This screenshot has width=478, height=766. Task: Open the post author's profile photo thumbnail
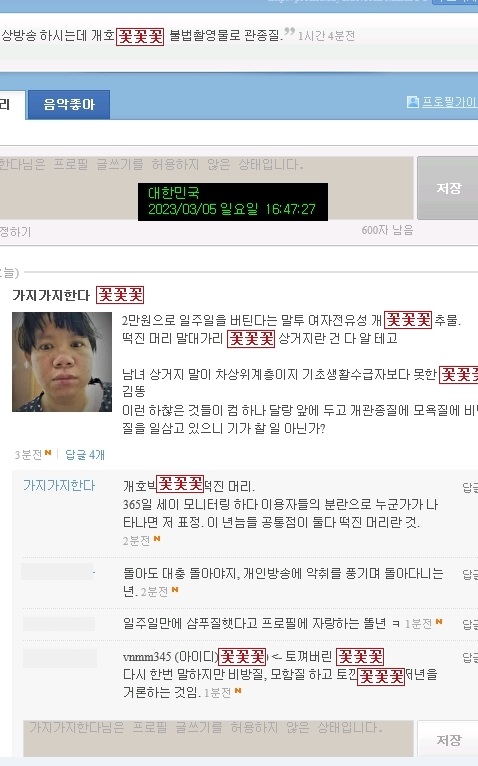click(62, 362)
